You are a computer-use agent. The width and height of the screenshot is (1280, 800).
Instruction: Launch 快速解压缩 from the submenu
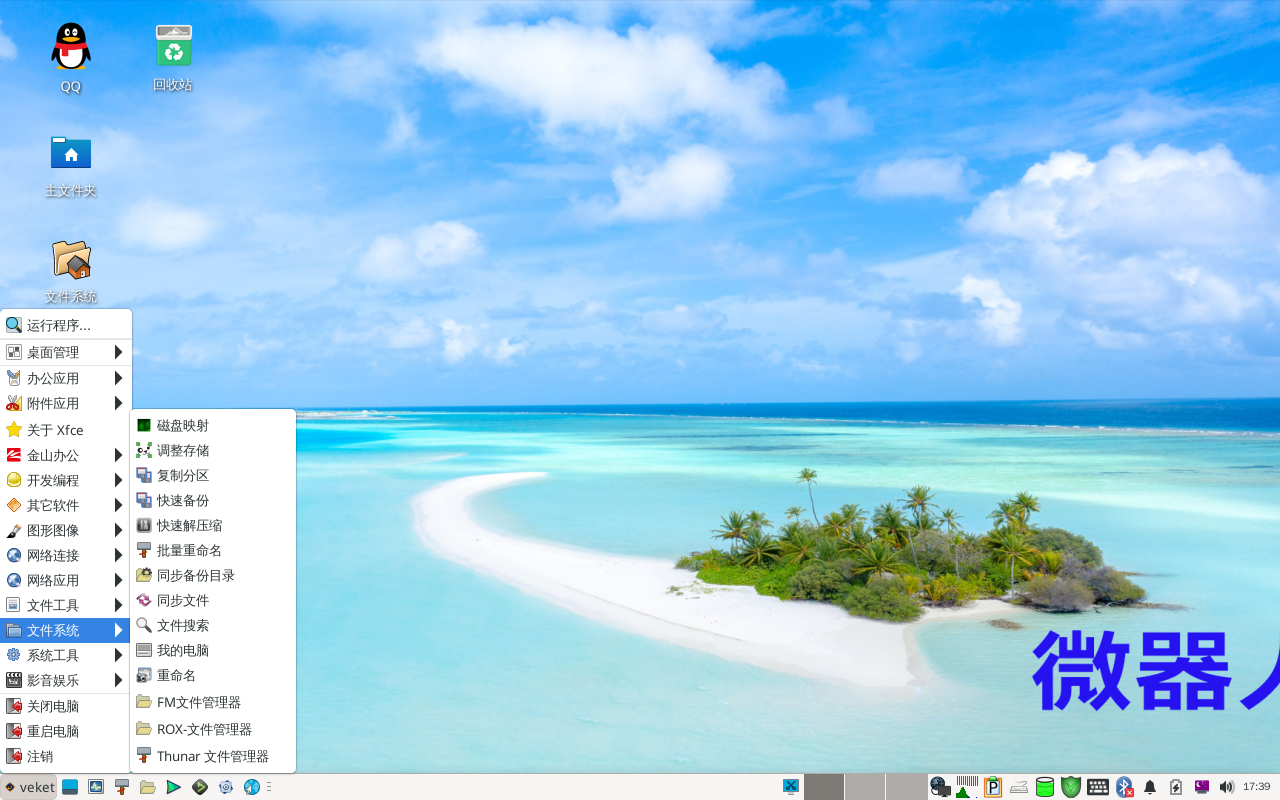coord(213,525)
